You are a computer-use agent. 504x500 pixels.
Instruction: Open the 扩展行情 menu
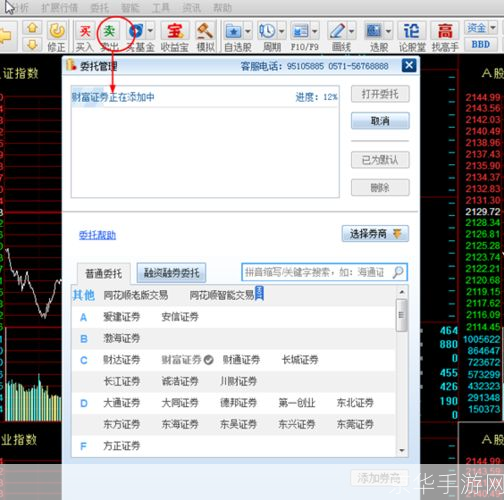pos(59,7)
